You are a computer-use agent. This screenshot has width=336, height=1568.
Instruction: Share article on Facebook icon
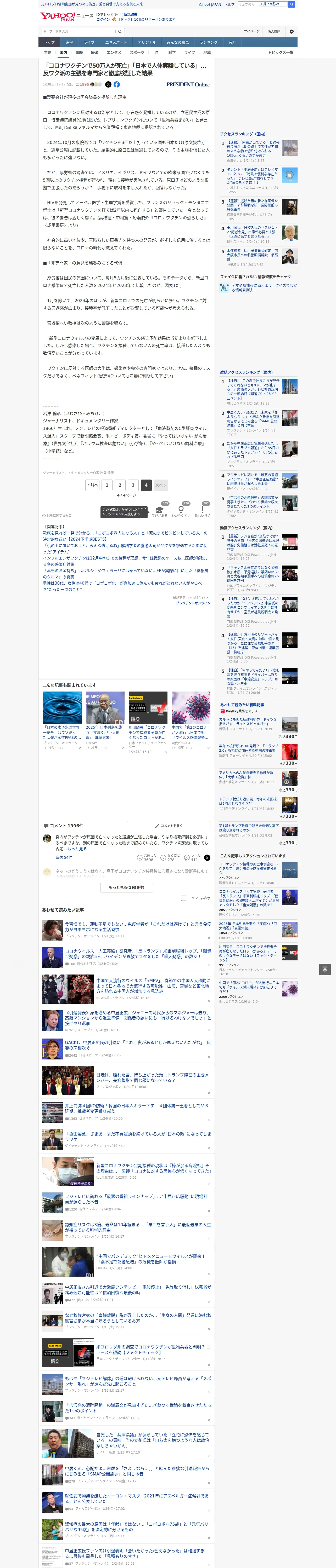[x=116, y=85]
